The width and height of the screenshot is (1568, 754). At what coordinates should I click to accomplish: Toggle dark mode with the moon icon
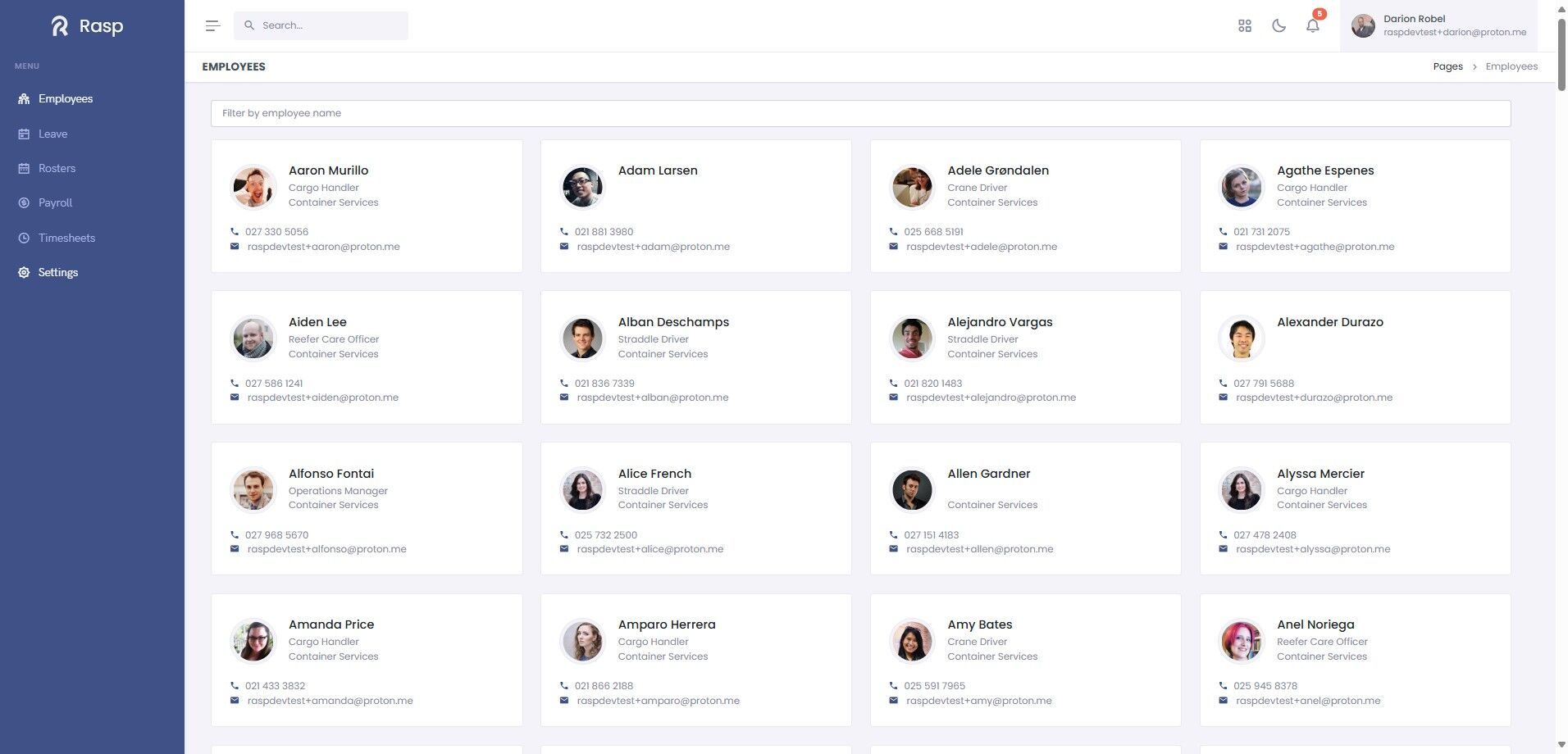1279,25
